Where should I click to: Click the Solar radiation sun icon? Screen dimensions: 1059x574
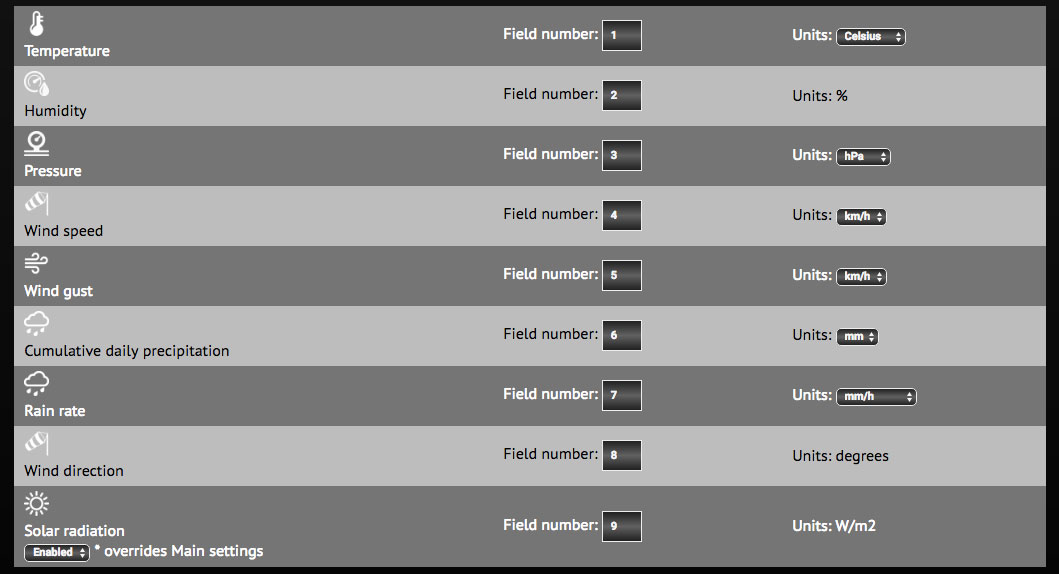point(37,503)
